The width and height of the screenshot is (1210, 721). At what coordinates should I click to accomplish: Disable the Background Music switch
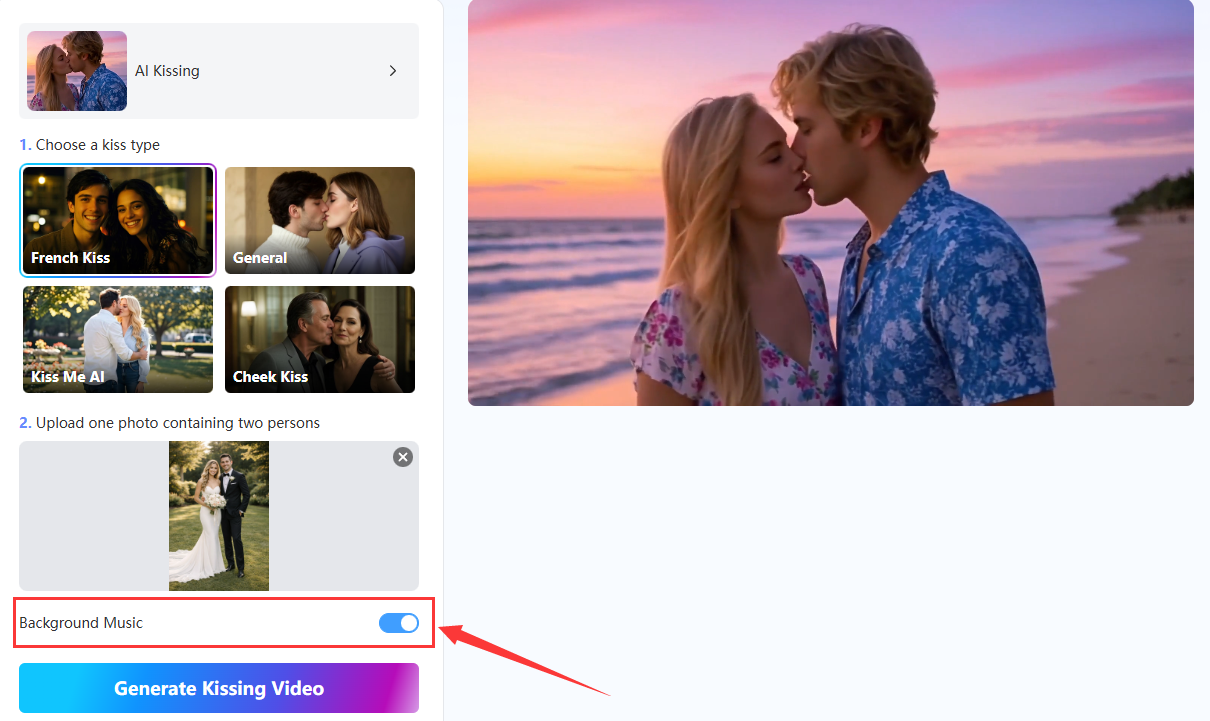[398, 623]
